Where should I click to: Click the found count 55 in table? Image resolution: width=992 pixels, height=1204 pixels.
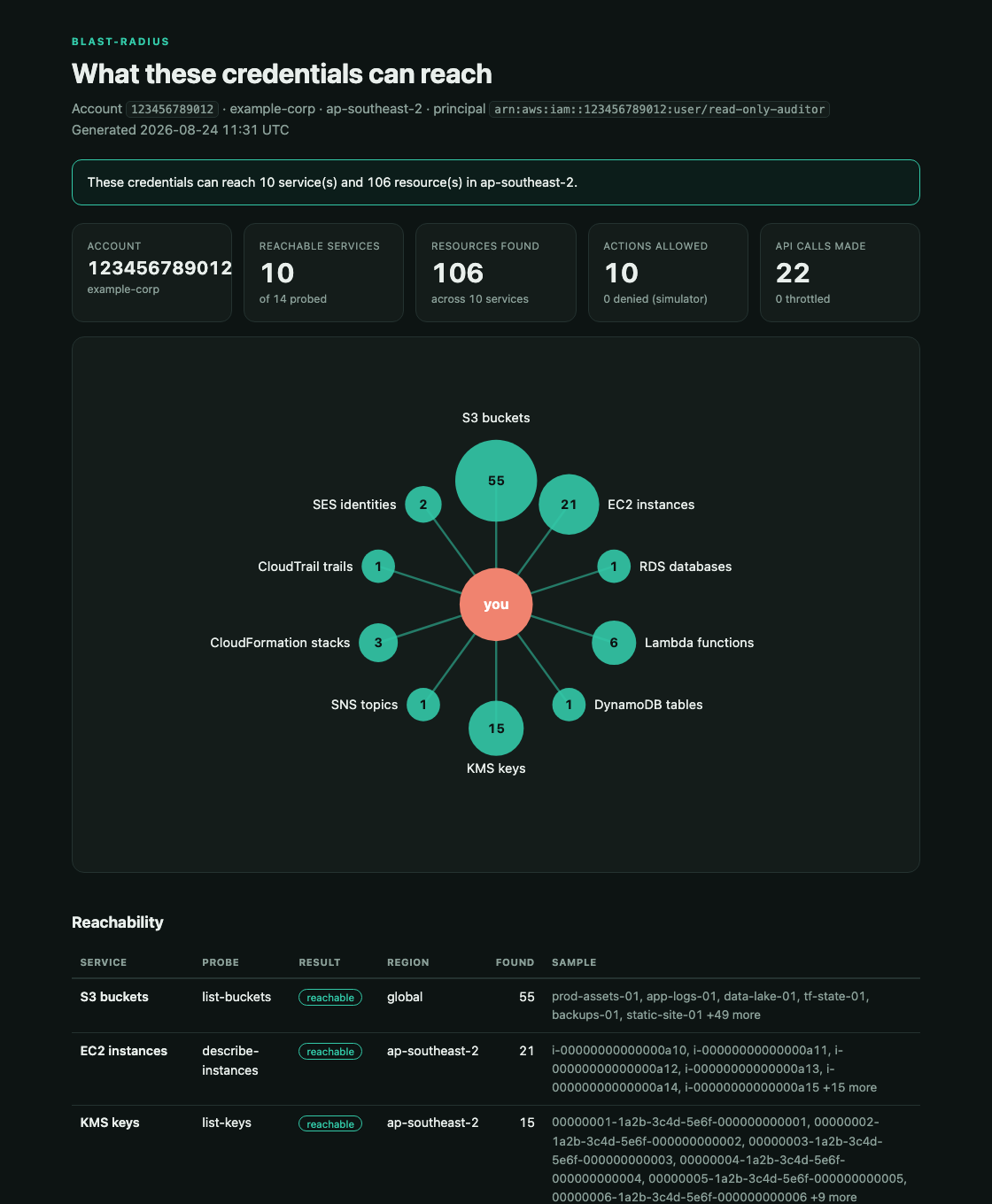527,997
